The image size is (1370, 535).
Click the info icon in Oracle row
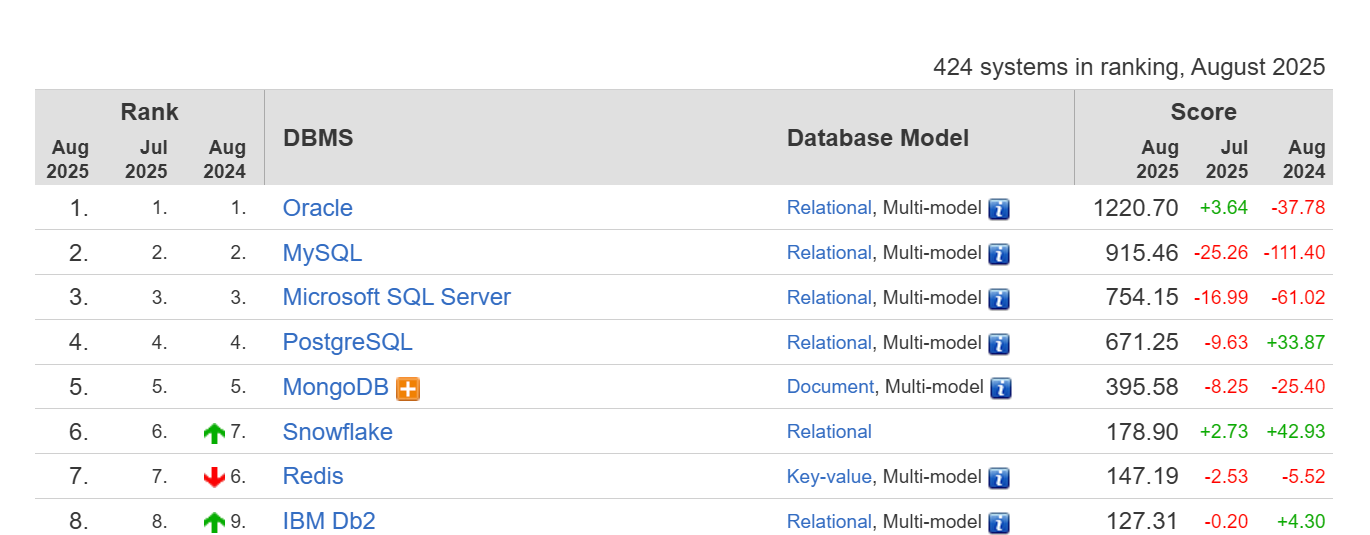click(x=999, y=209)
